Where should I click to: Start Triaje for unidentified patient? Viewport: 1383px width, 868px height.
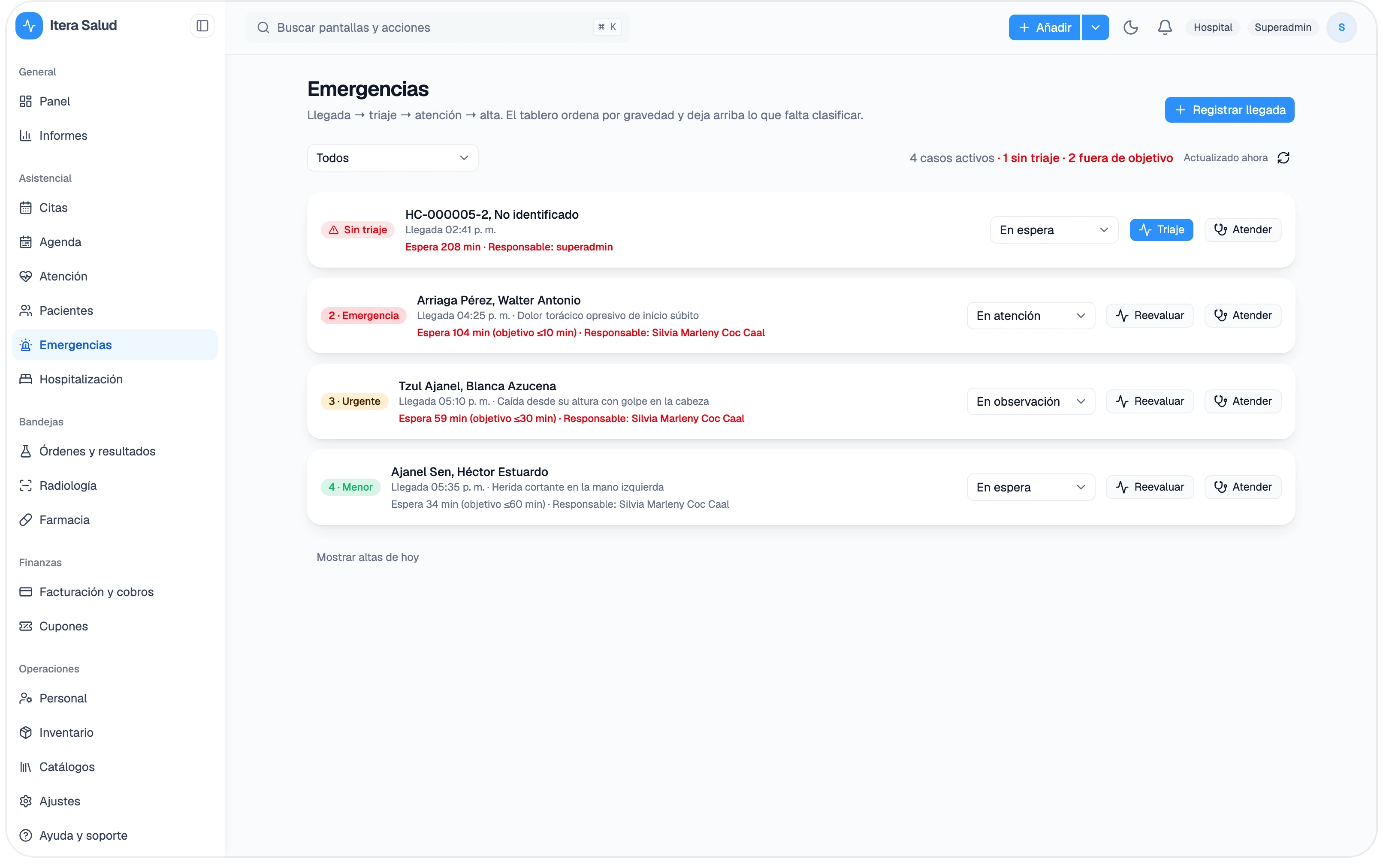(x=1161, y=229)
